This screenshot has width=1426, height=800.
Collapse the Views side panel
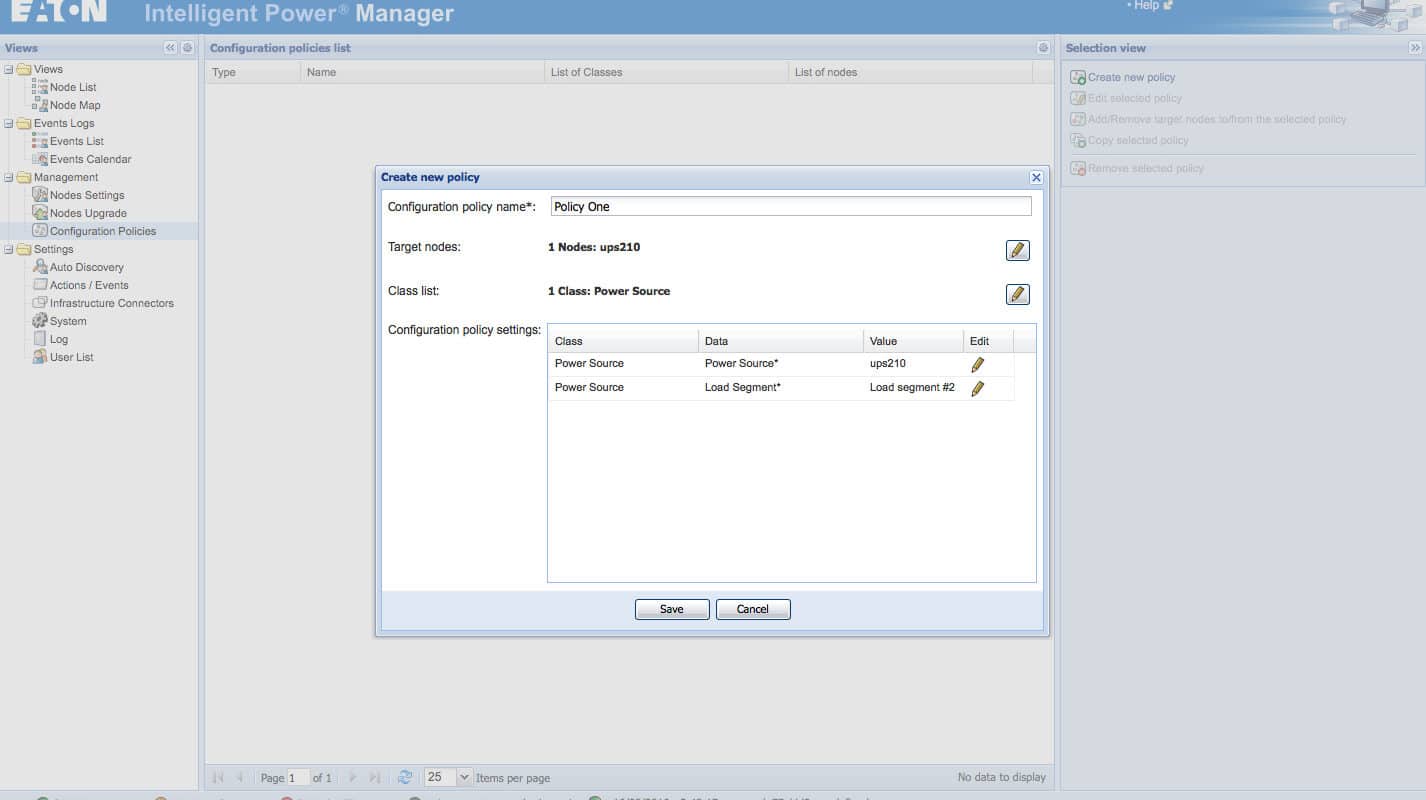[170, 48]
